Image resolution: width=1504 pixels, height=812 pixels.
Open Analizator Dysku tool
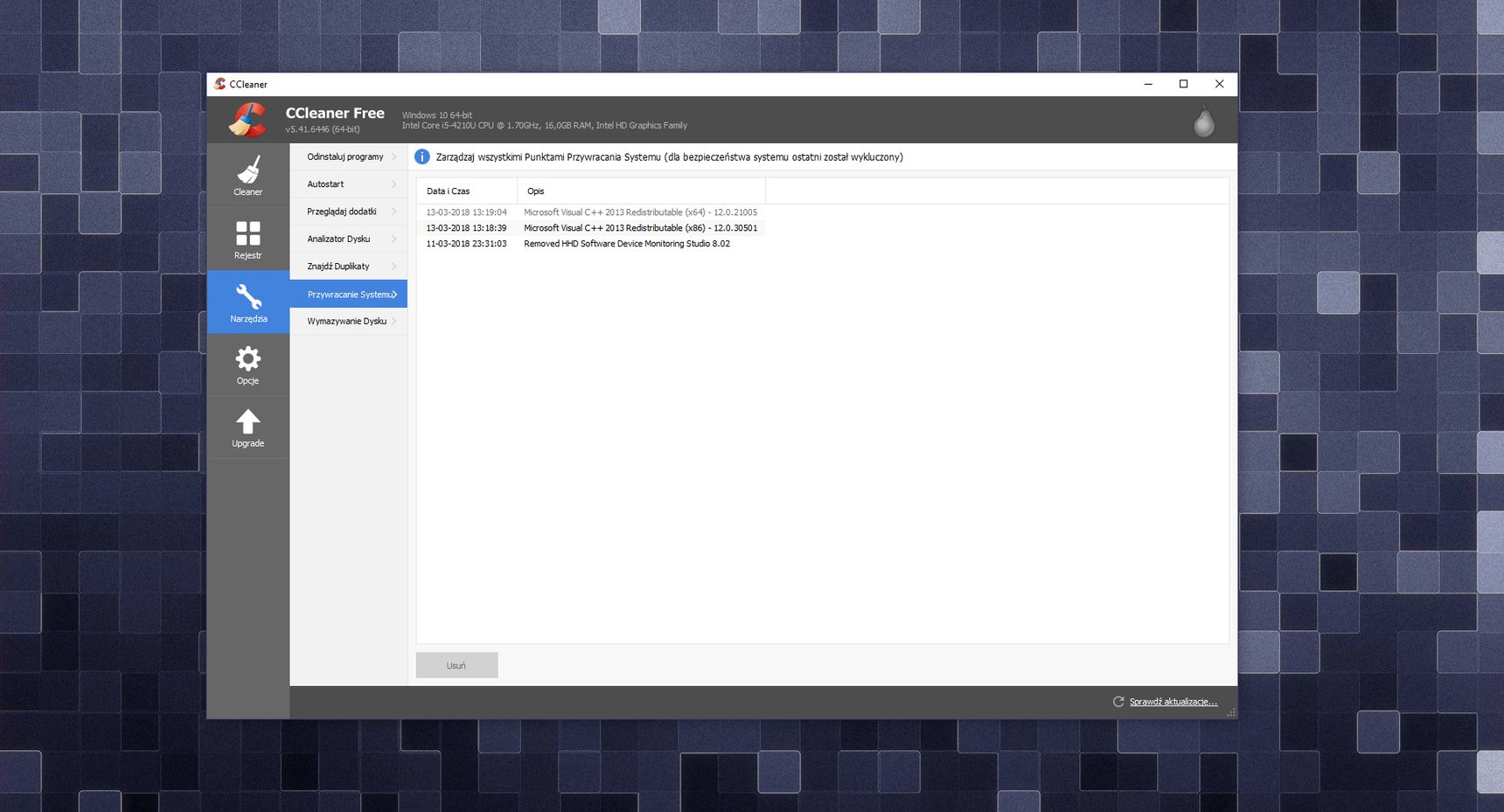[x=348, y=239]
